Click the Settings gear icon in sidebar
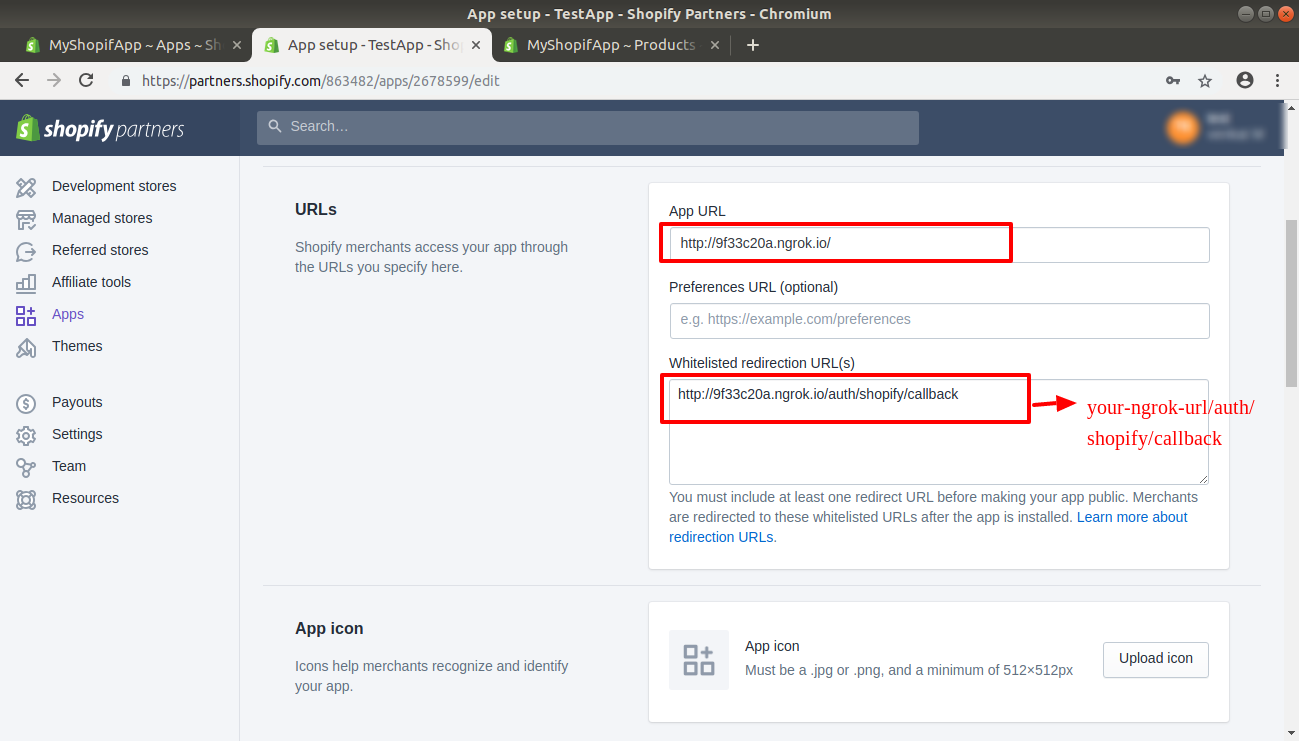 [x=26, y=435]
